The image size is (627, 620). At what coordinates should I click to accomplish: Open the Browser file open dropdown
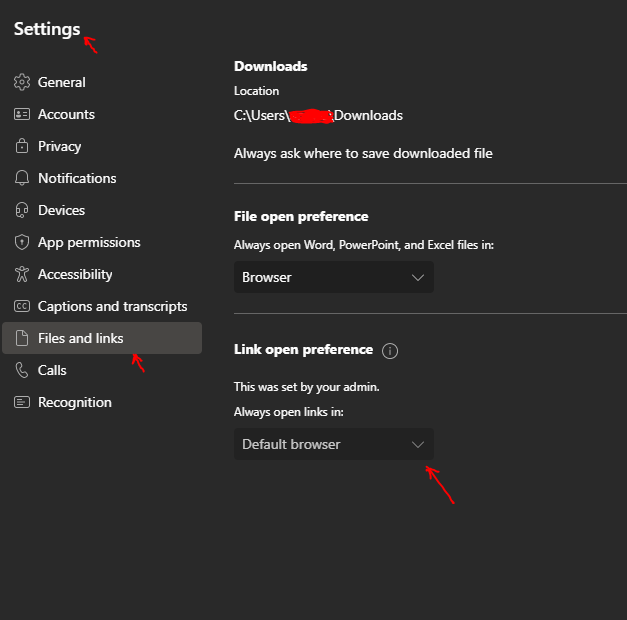click(333, 277)
